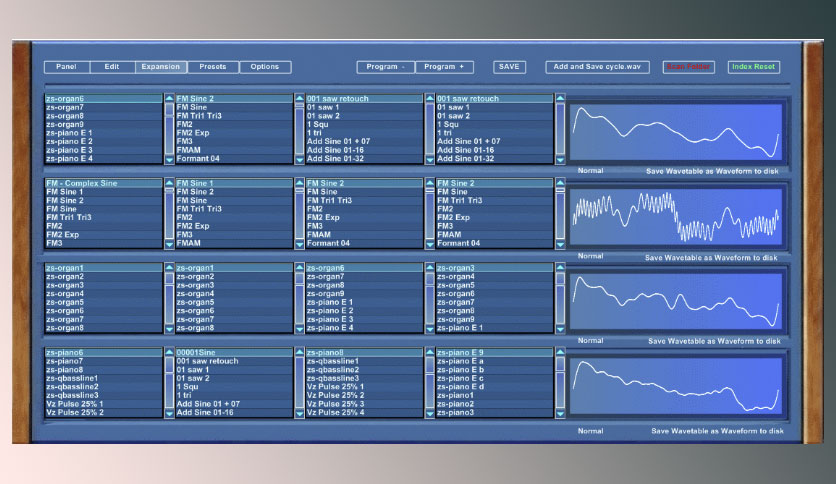Save third row wavetable as waveform to disk
Screen dimensions: 836x484
pos(714,341)
